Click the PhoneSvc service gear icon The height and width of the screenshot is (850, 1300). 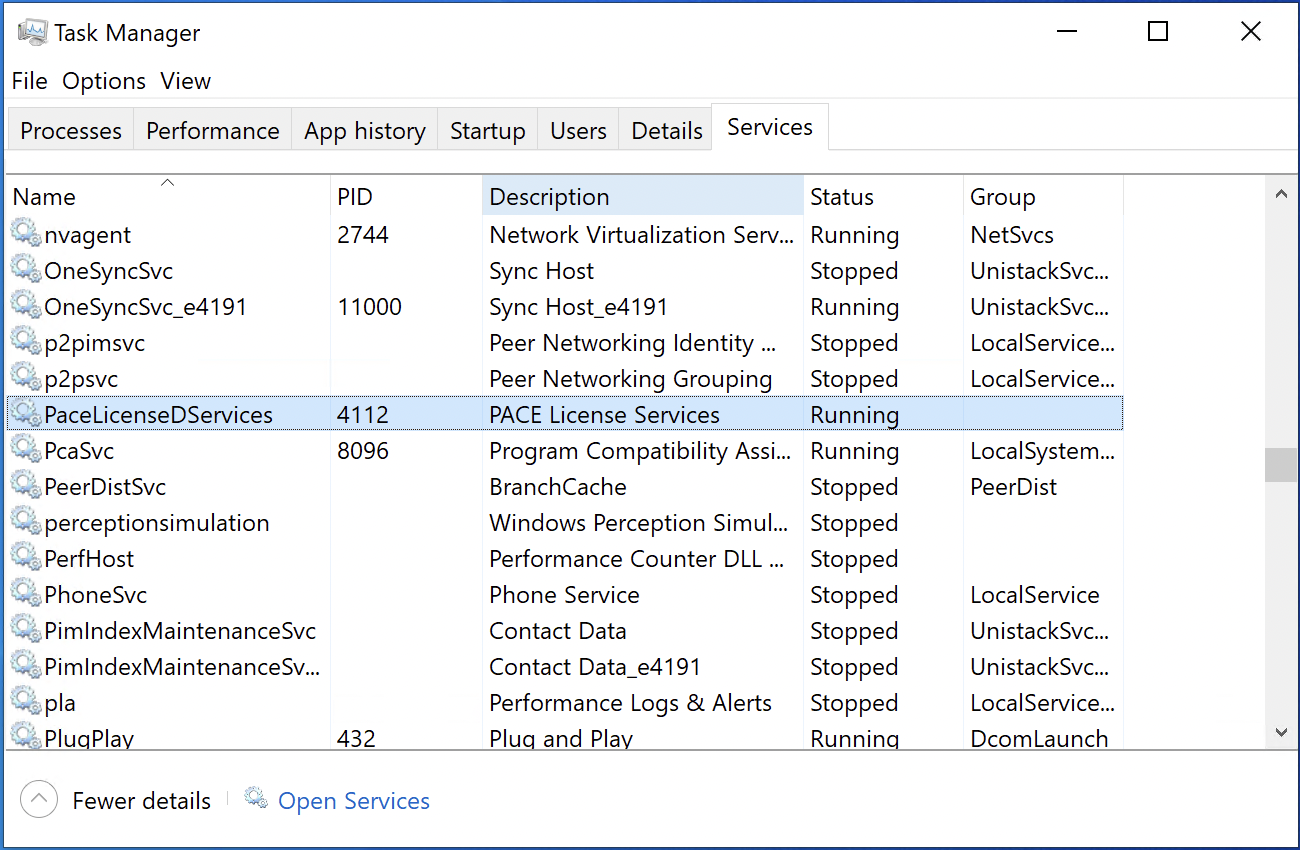[25, 594]
